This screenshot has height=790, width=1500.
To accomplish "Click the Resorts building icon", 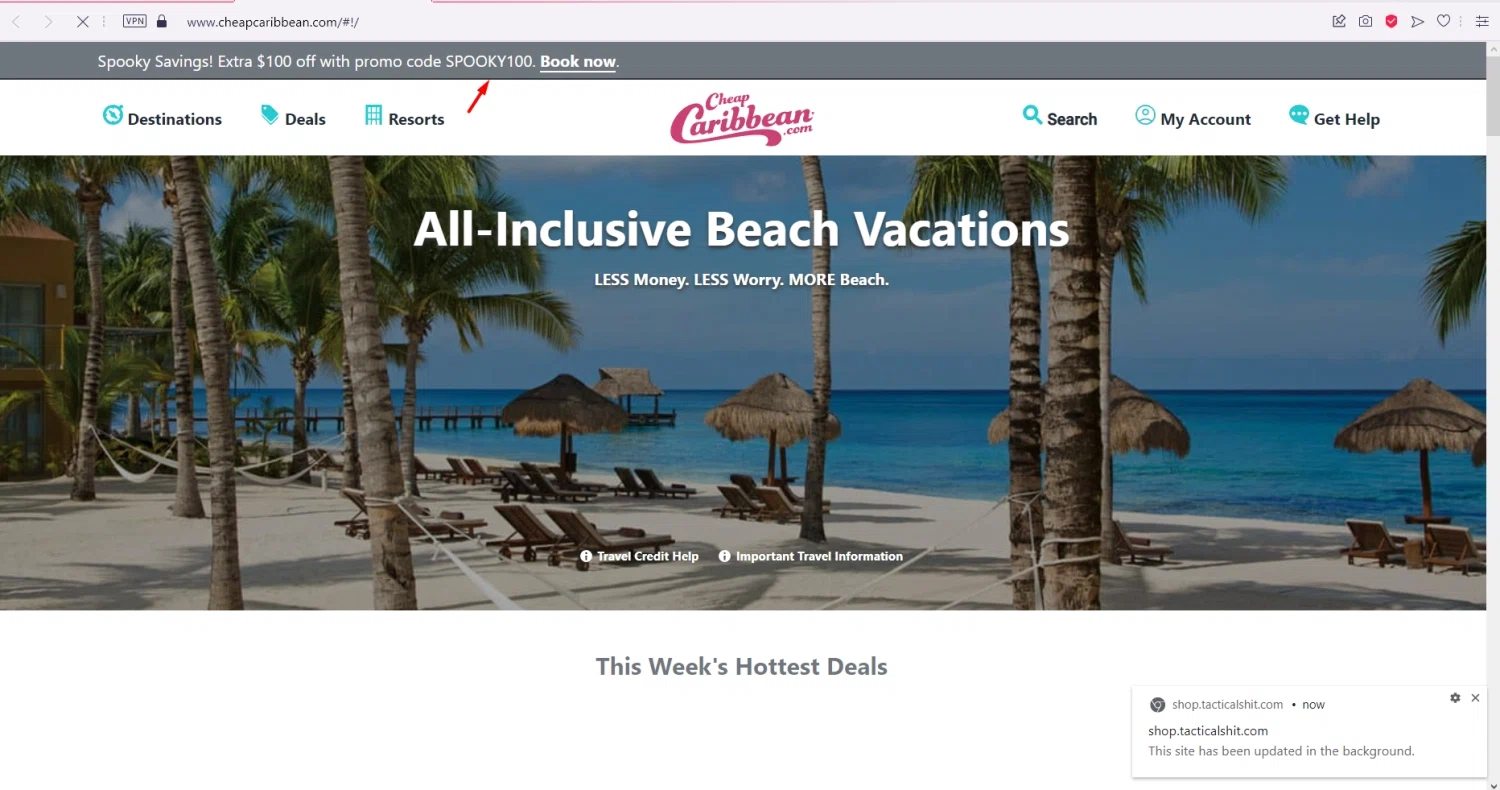I will 374,115.
